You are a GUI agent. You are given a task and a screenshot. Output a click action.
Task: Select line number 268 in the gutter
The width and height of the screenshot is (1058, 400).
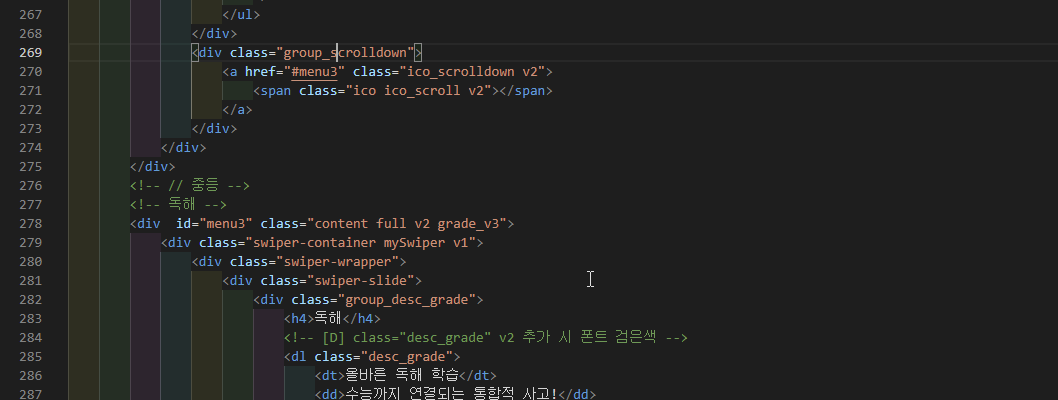click(x=30, y=33)
